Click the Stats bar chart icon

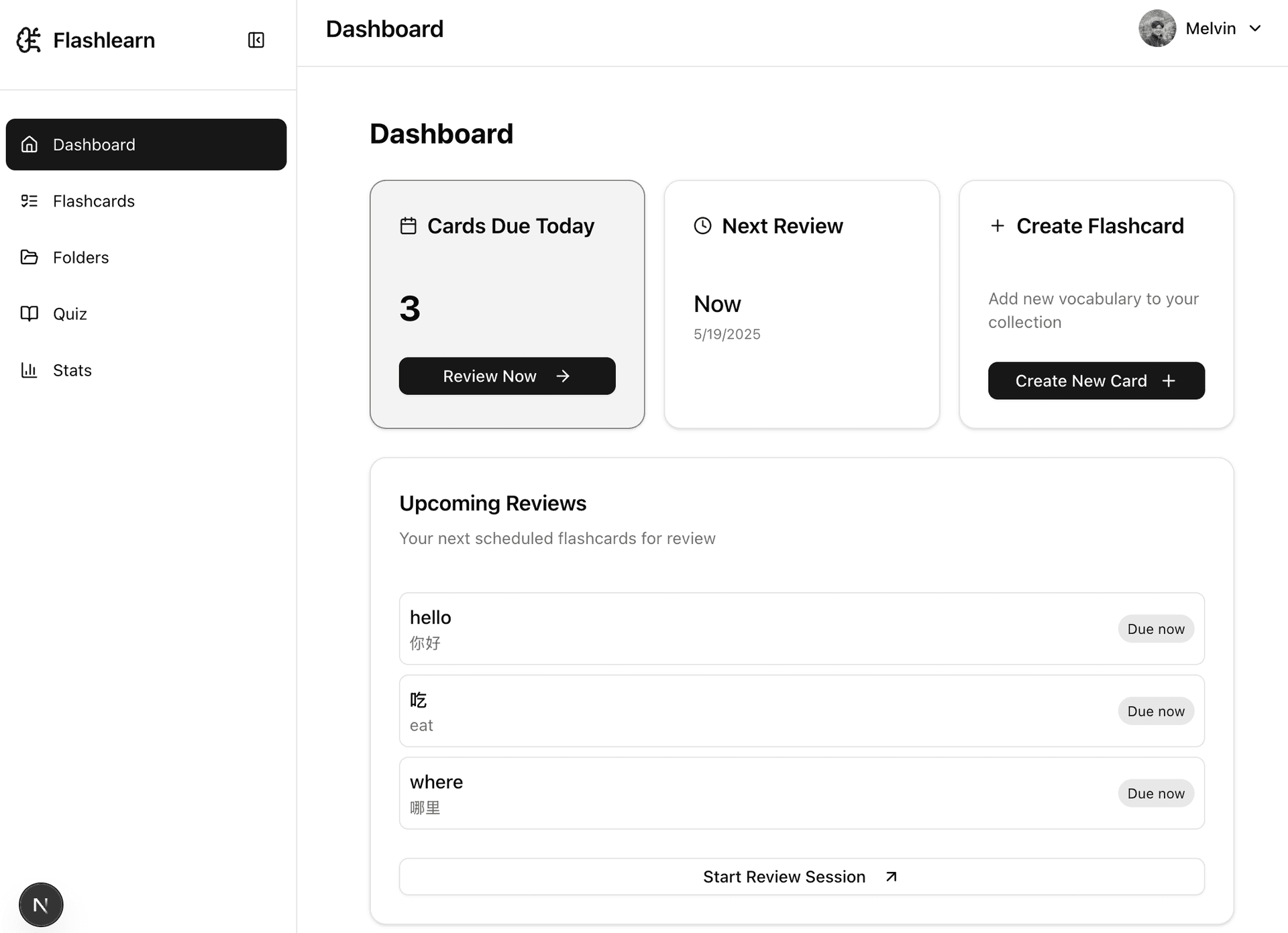coord(30,370)
